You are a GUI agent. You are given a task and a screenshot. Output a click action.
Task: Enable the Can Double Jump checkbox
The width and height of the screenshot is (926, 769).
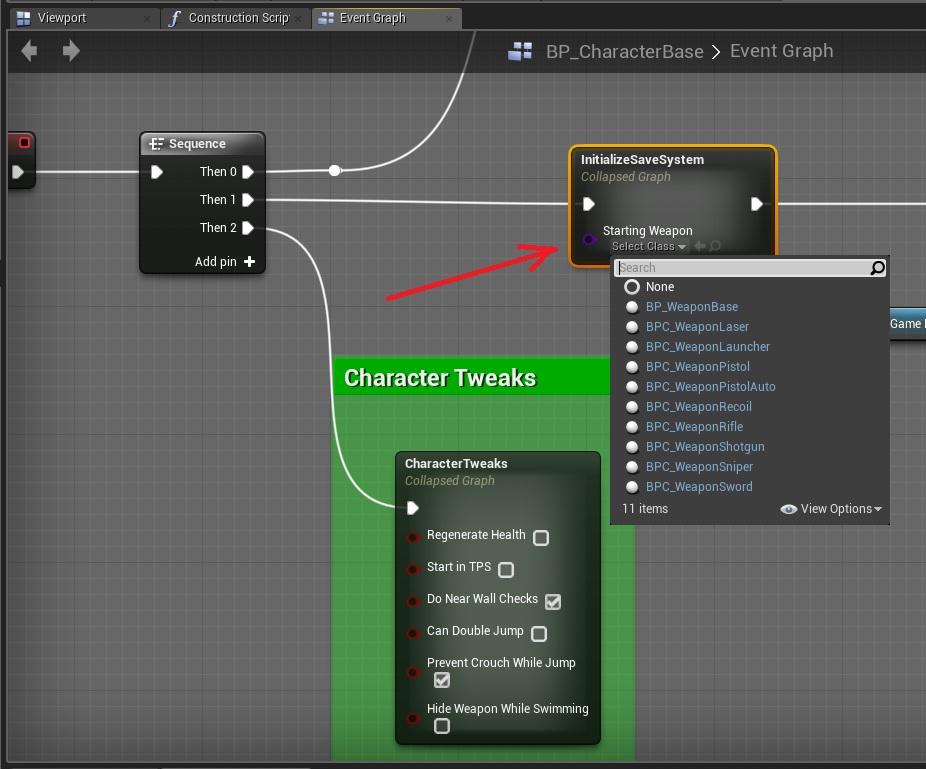[x=539, y=634]
